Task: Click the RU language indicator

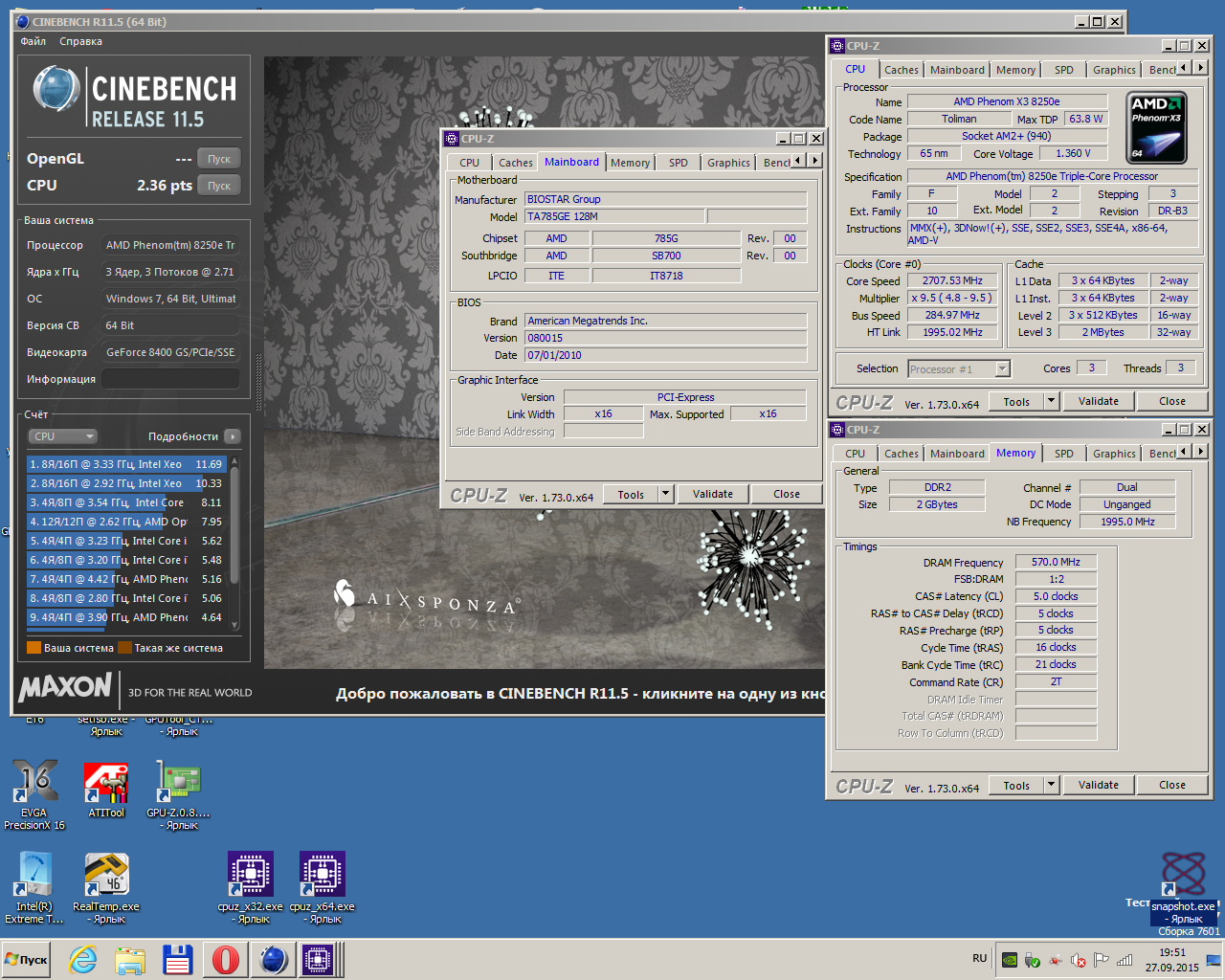Action: tap(979, 958)
